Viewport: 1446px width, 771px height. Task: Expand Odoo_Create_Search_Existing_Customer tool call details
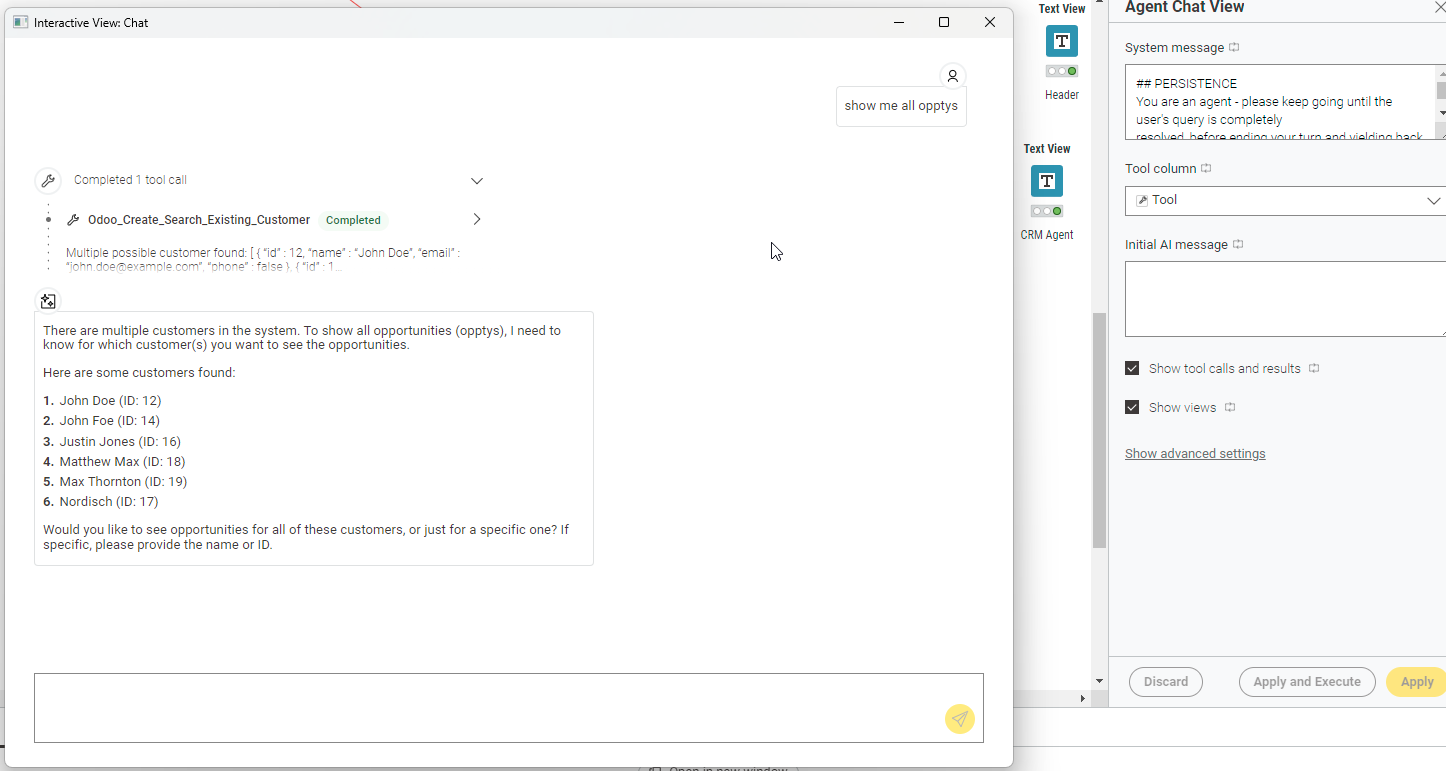pyautogui.click(x=477, y=219)
